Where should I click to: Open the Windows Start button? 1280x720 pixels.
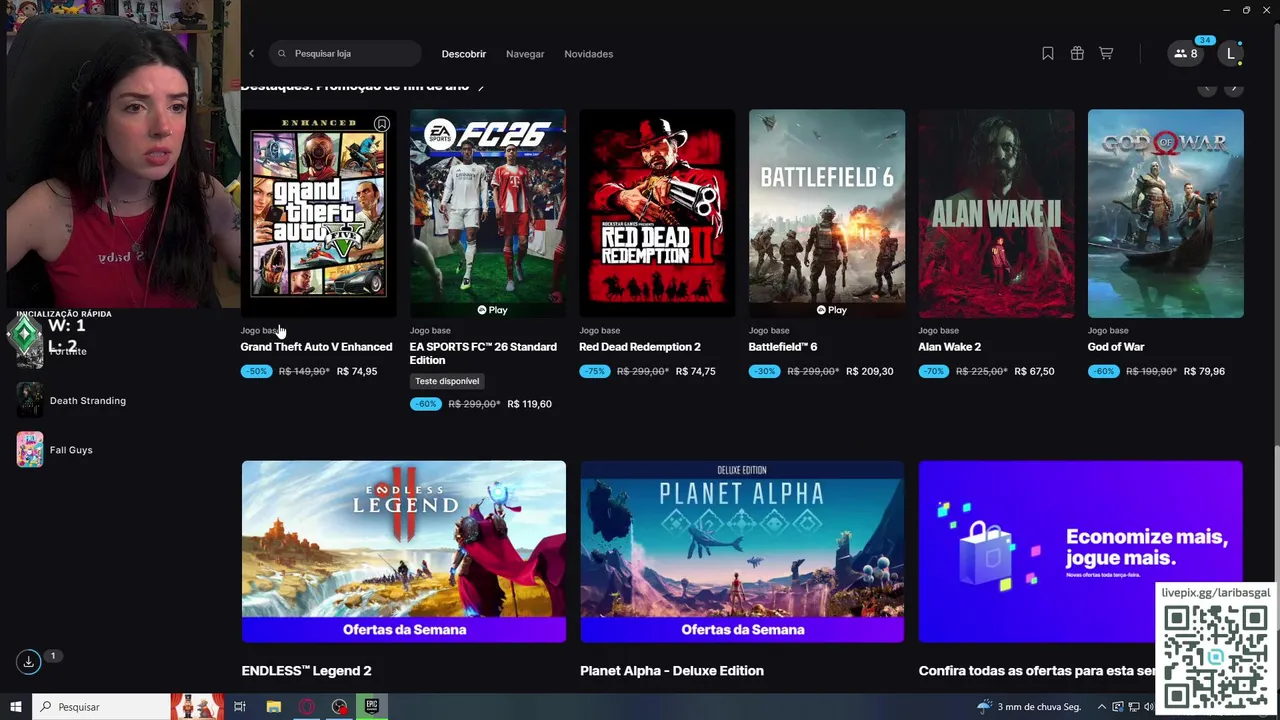tap(16, 707)
